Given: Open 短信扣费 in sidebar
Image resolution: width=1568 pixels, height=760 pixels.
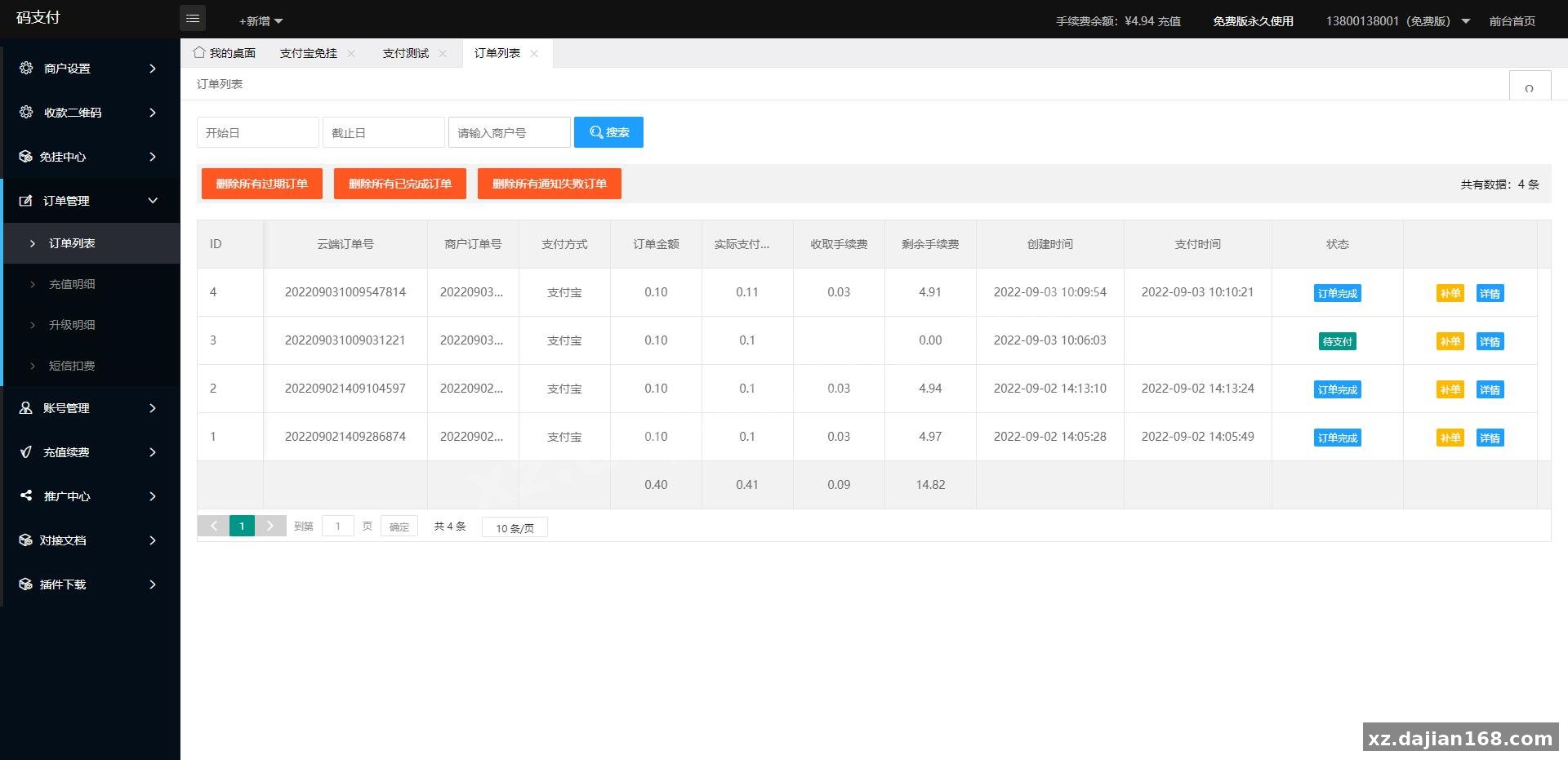Looking at the screenshot, I should (x=91, y=366).
